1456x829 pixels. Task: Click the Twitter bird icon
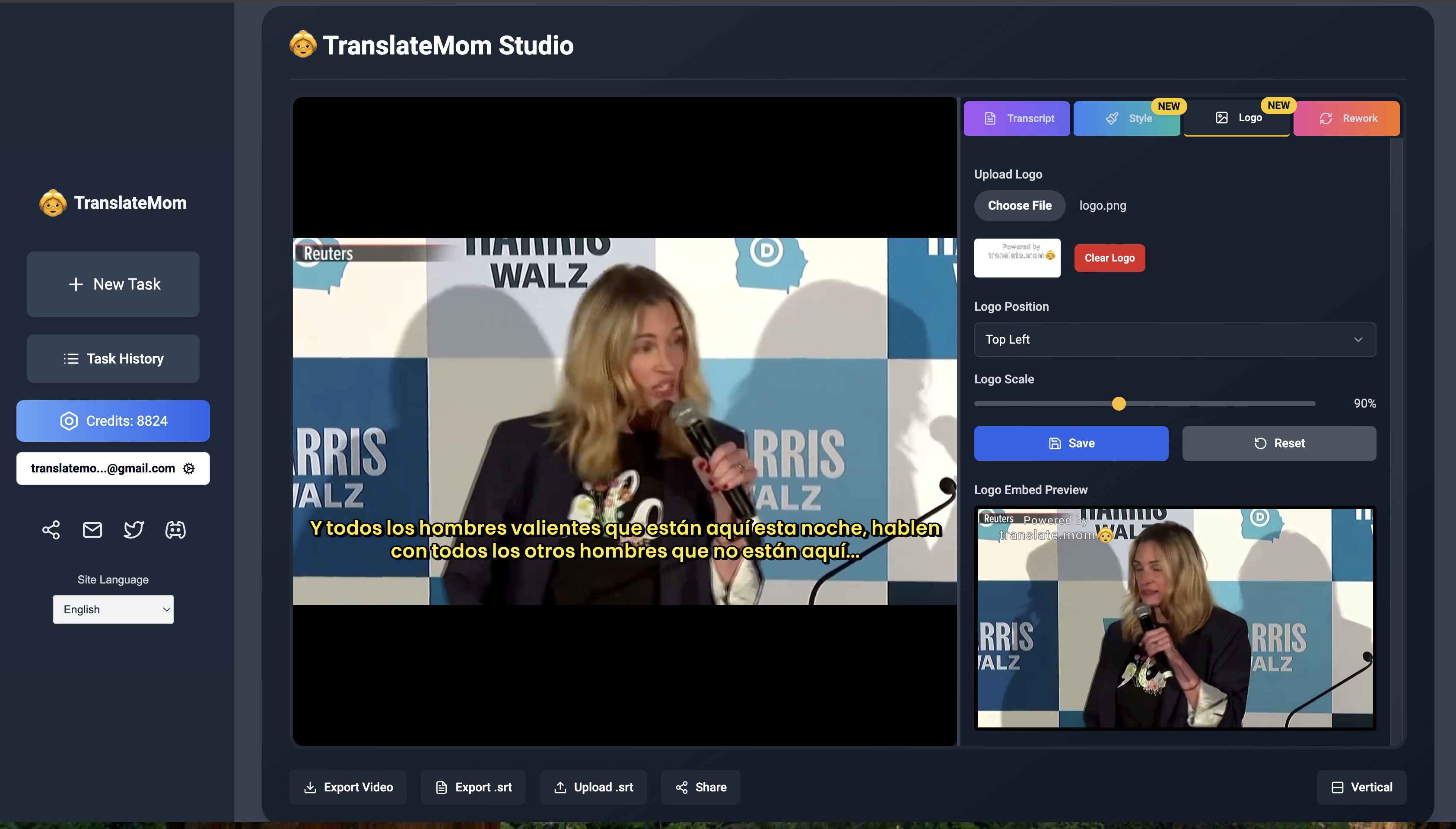coord(134,530)
